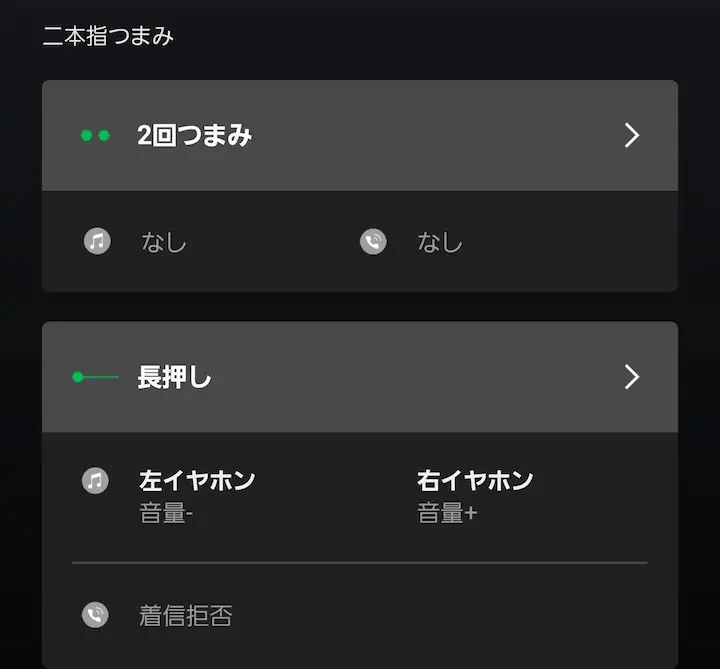
Task: Click the music note icon beside 左イヤホン
Action: [95, 480]
